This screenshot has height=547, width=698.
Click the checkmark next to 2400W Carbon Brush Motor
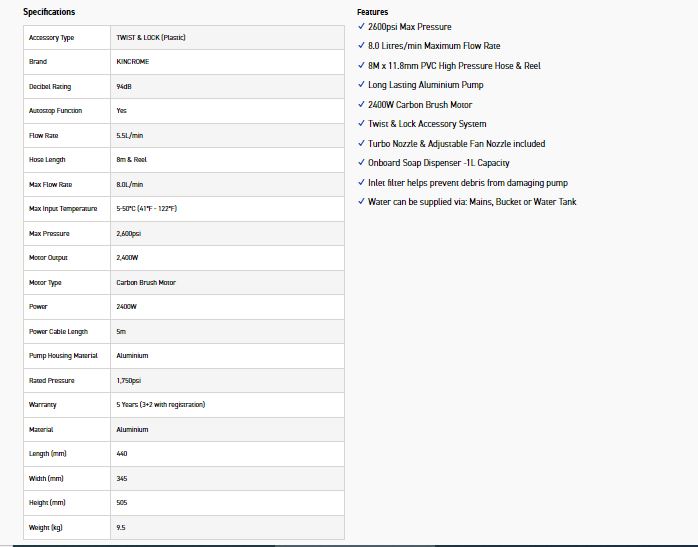click(x=361, y=105)
